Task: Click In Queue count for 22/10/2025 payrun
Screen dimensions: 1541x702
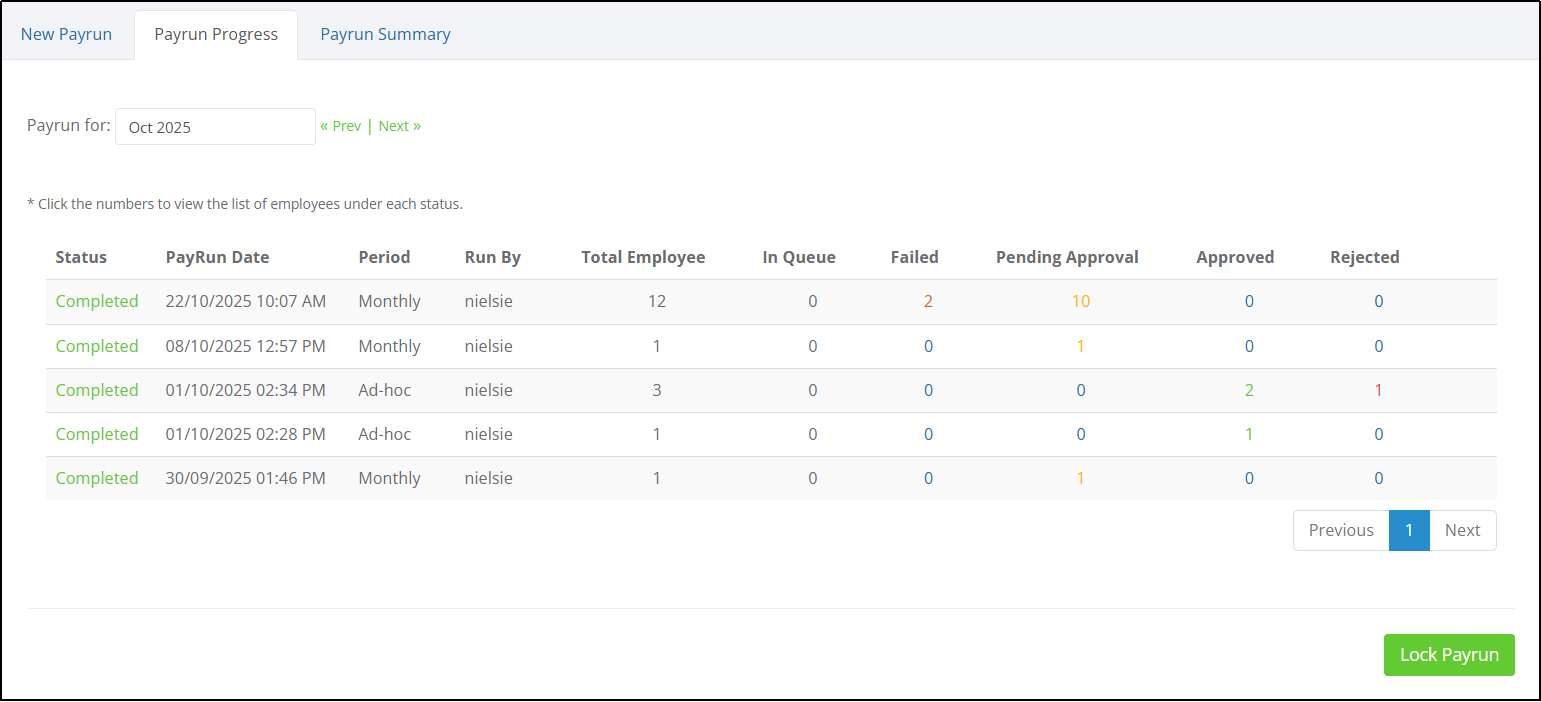Action: tap(813, 301)
